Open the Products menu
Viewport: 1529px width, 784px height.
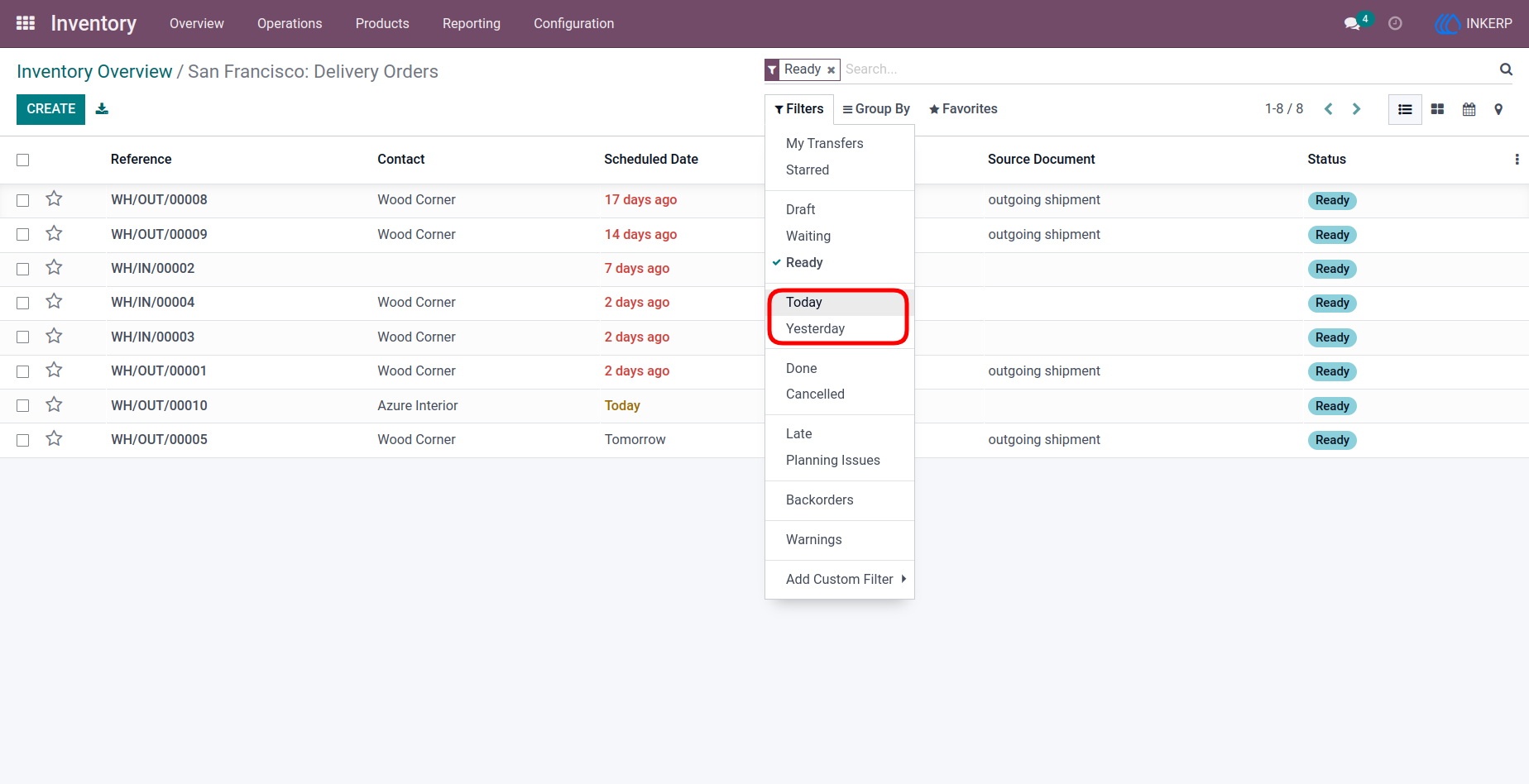tap(382, 23)
